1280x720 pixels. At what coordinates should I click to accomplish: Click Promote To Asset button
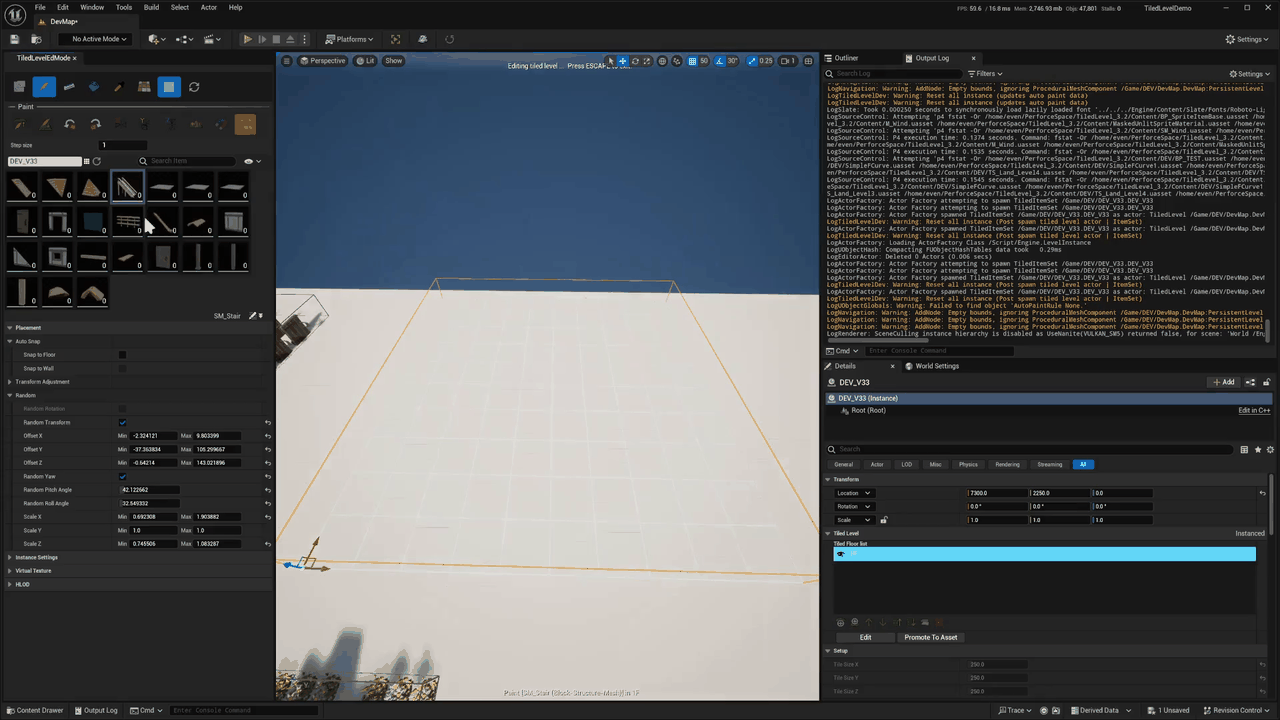(x=931, y=637)
